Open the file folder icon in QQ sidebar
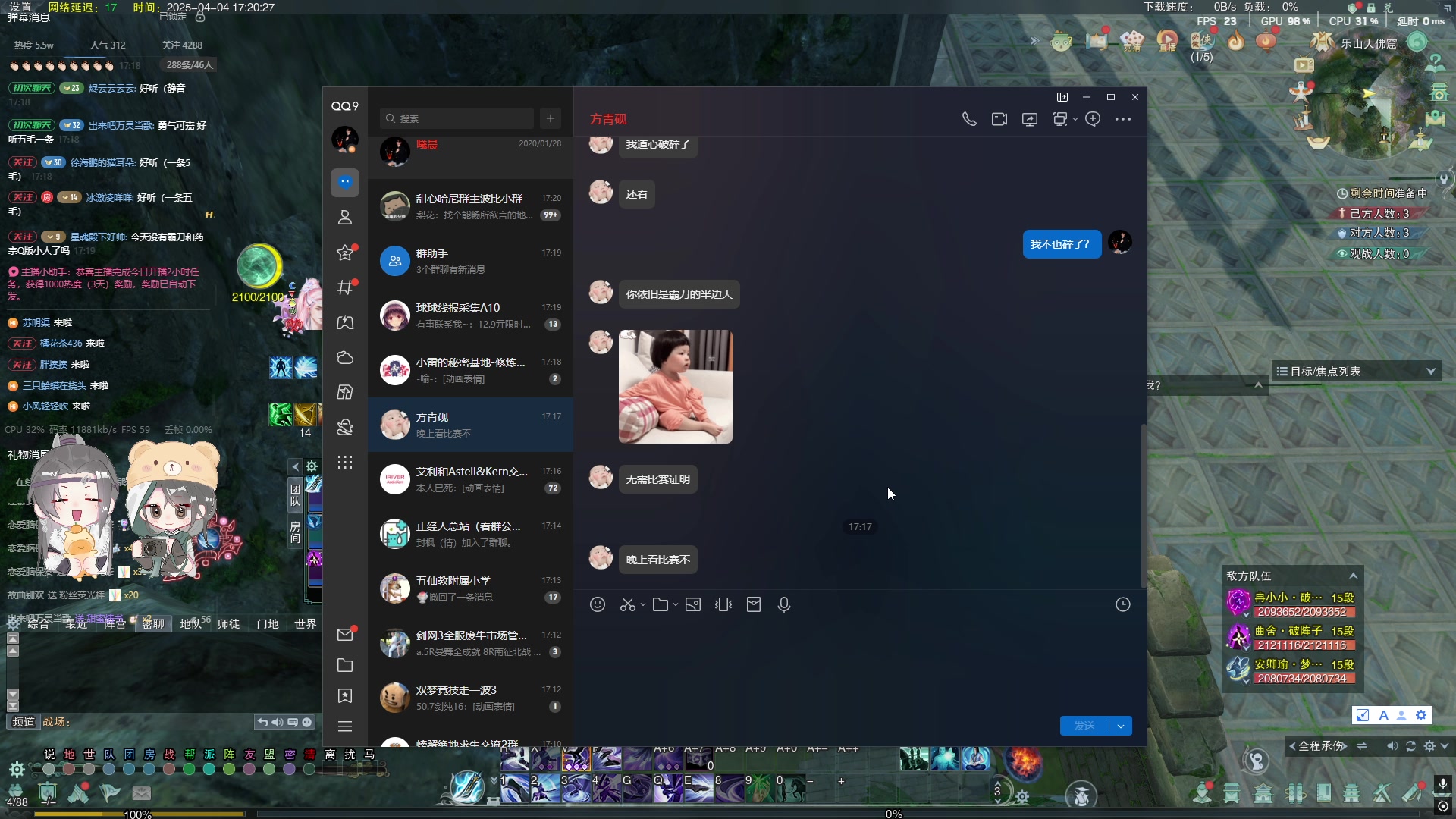Viewport: 1456px width, 819px height. click(x=345, y=665)
